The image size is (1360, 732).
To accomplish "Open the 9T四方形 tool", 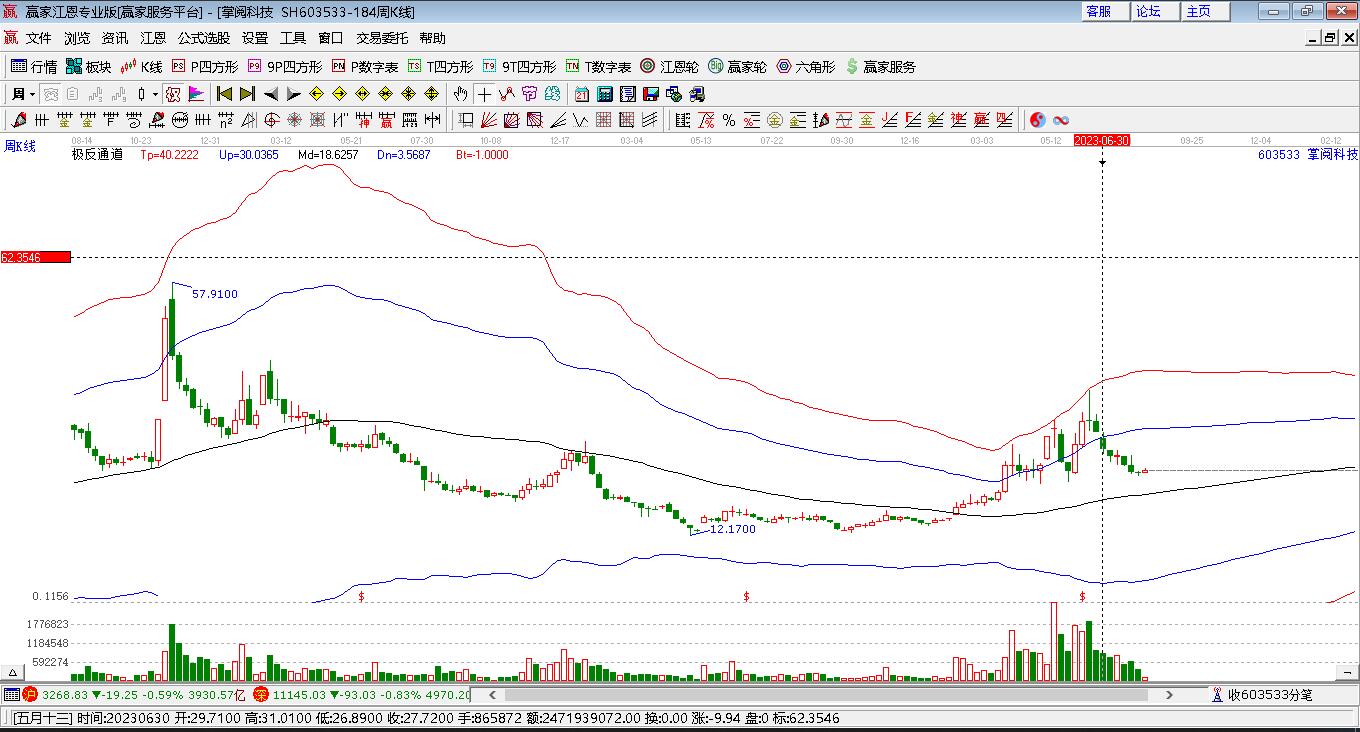I will click(519, 67).
